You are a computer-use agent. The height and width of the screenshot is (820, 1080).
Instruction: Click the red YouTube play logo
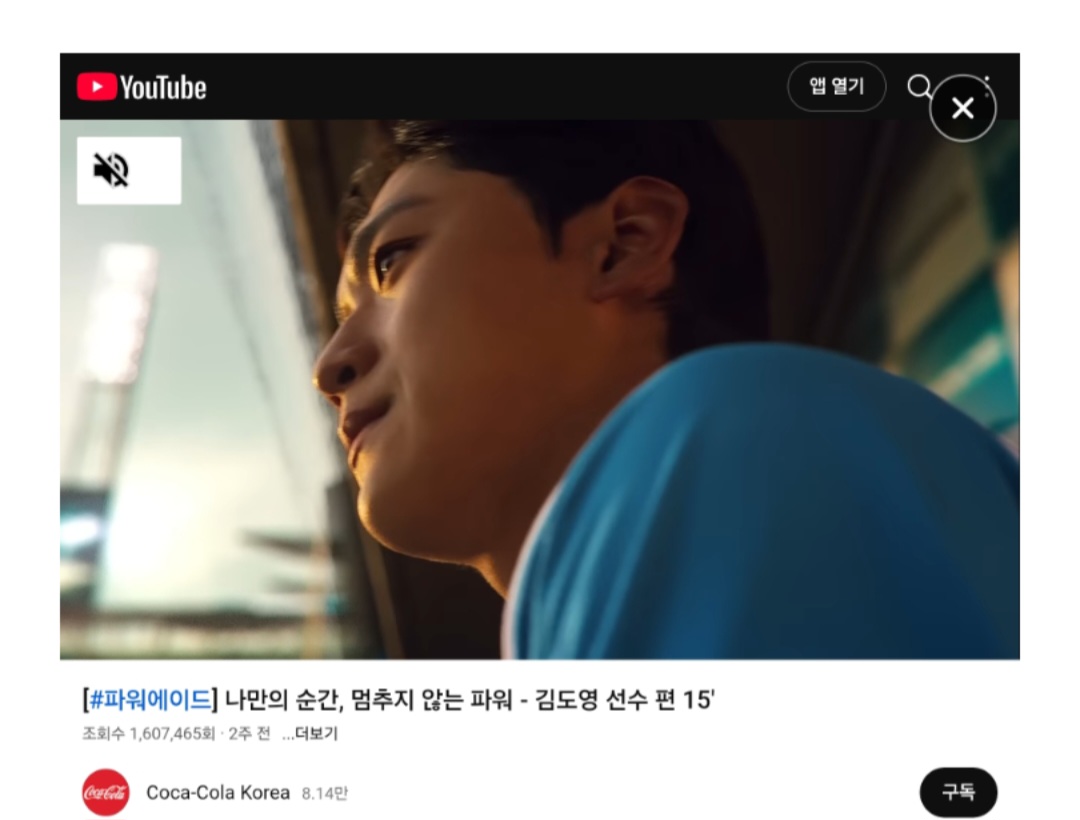coord(96,87)
